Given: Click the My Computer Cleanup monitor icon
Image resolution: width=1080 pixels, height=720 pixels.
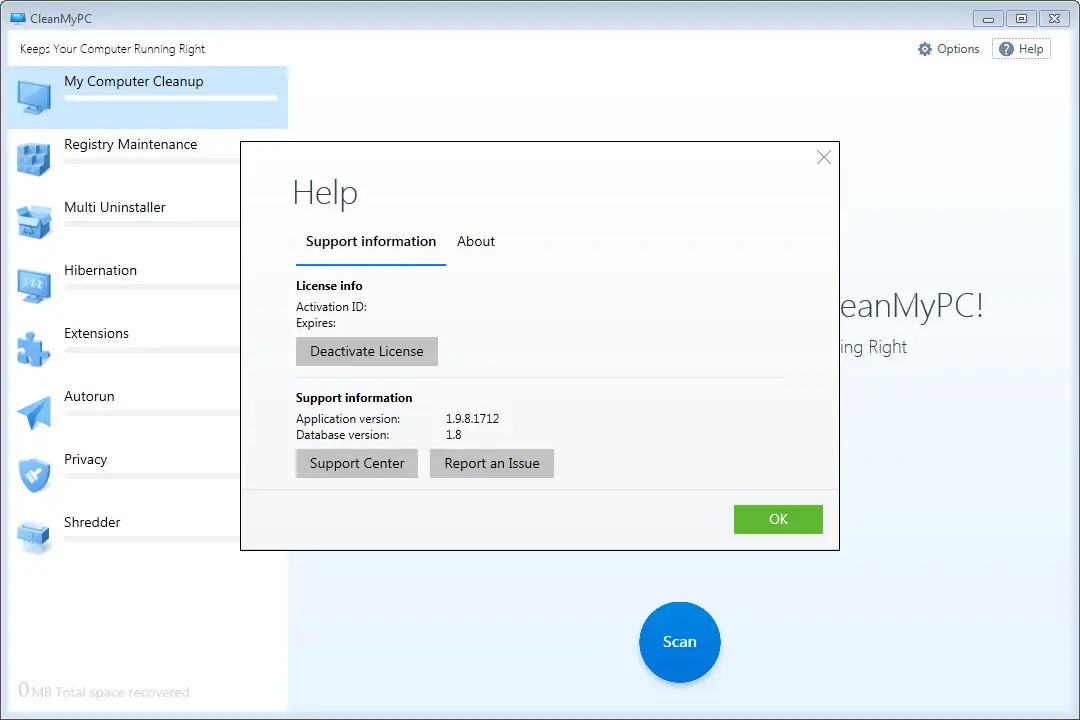Looking at the screenshot, I should tap(34, 97).
